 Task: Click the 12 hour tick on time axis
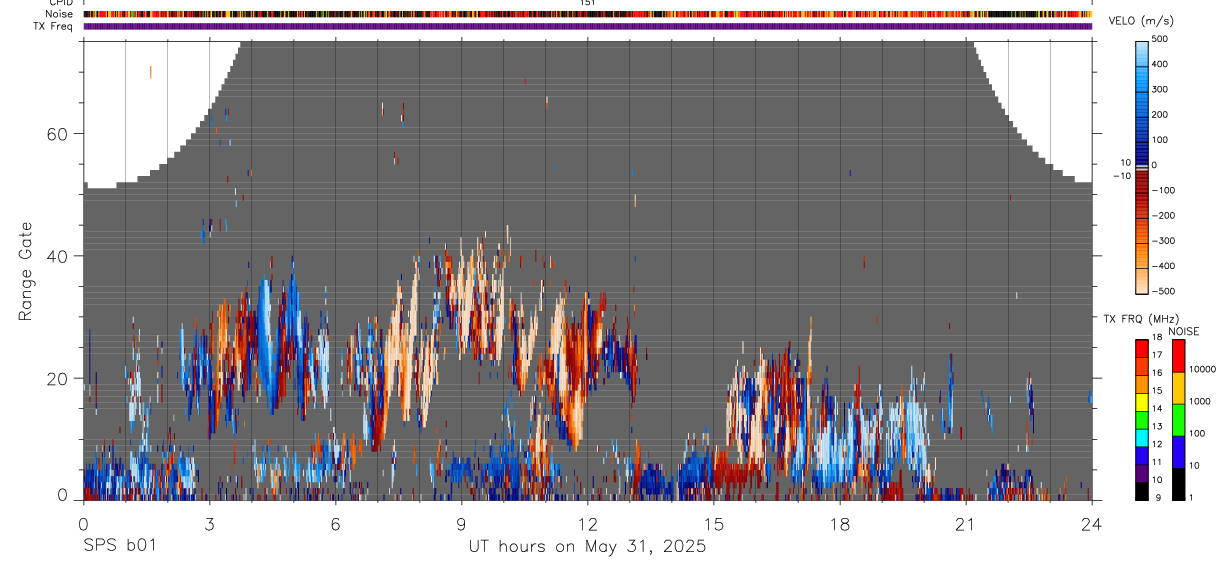click(x=588, y=524)
